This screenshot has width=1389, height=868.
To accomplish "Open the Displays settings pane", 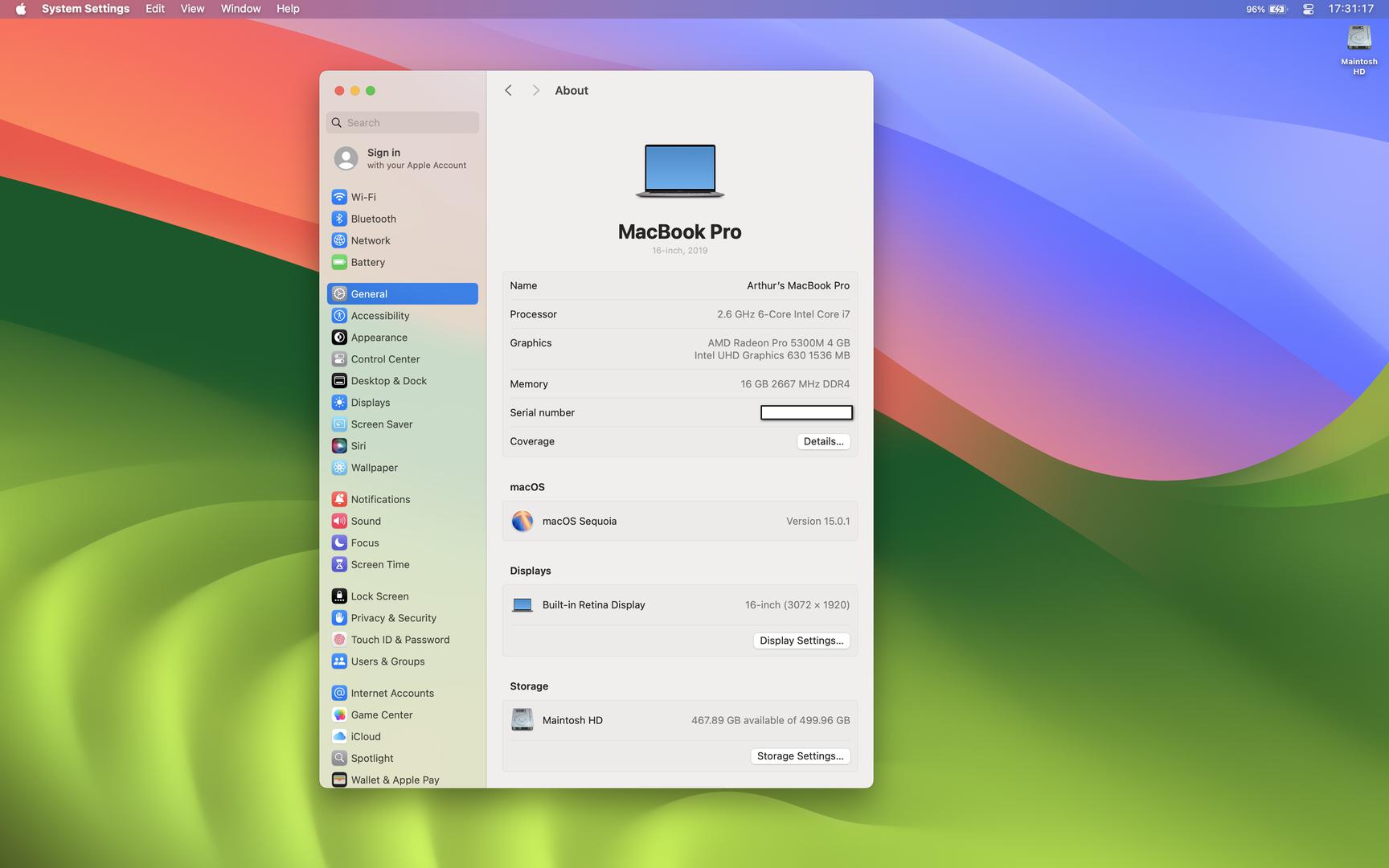I will (x=370, y=403).
